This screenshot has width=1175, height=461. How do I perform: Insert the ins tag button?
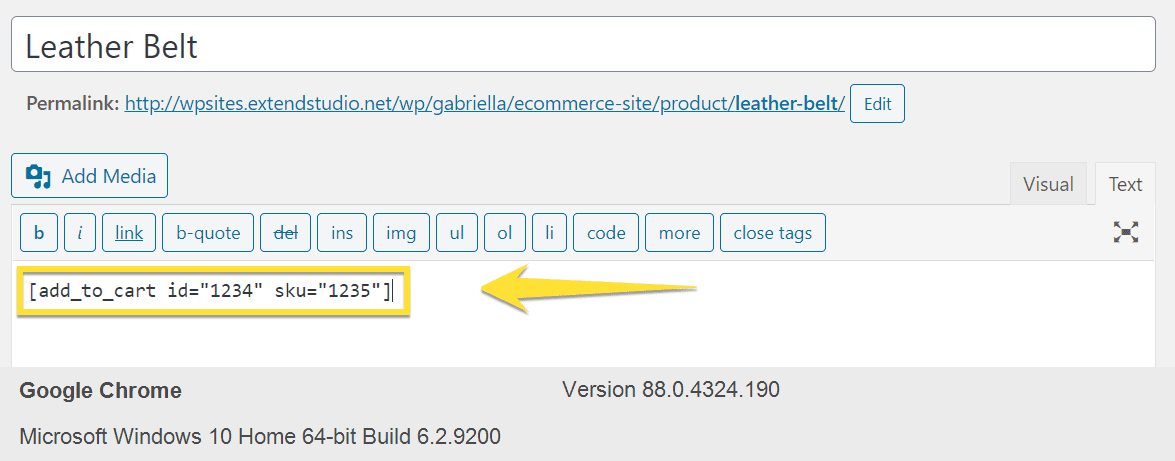(342, 232)
